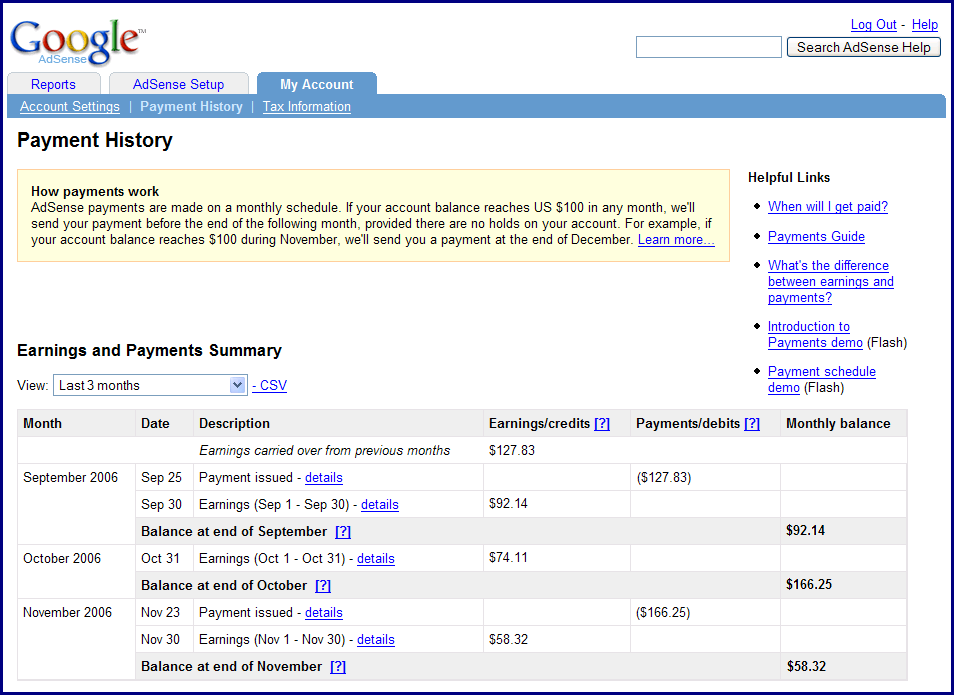The width and height of the screenshot is (954, 695).
Task: Click help icon for October balance
Action: click(x=323, y=585)
